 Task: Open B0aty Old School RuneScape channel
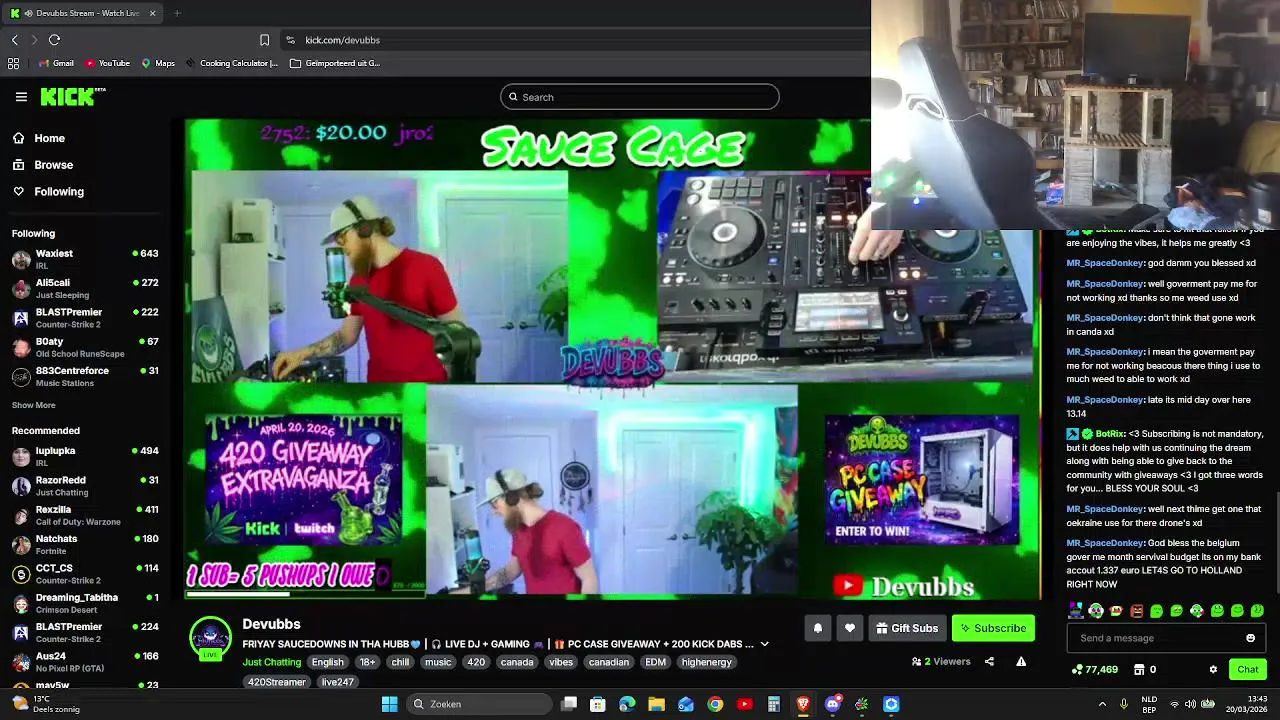click(85, 347)
